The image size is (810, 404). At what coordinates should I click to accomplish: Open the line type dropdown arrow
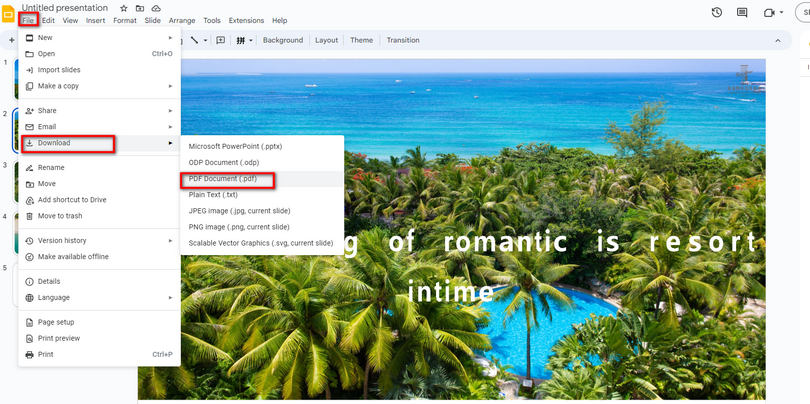pyautogui.click(x=205, y=40)
